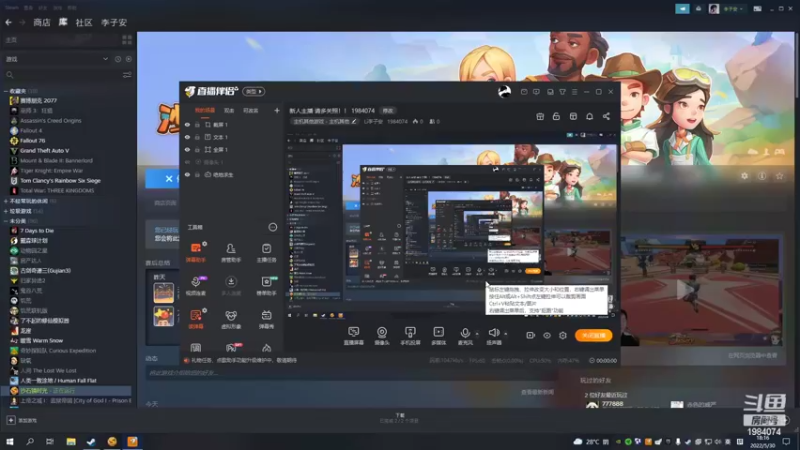Add a multimedia source (多媒体)
The width and height of the screenshot is (800, 450).
(438, 336)
